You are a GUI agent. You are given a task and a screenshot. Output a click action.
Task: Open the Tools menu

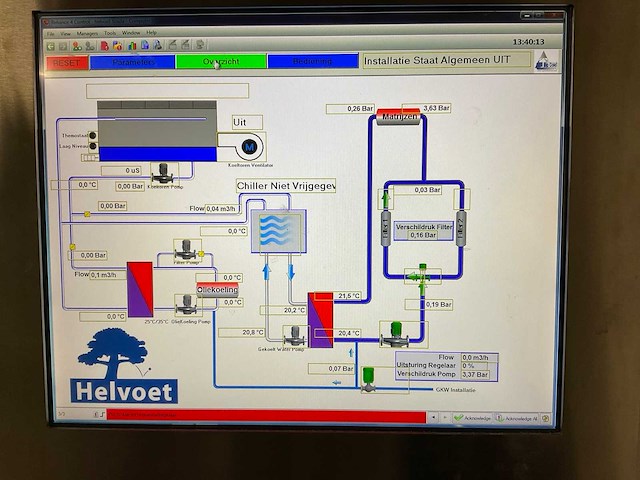(x=110, y=33)
